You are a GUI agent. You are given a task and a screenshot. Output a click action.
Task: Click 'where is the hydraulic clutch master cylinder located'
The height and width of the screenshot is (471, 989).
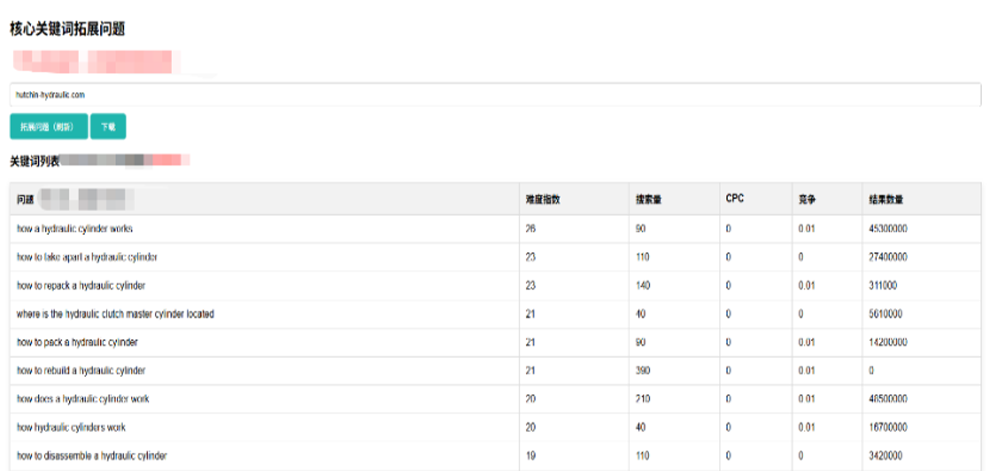(x=115, y=314)
